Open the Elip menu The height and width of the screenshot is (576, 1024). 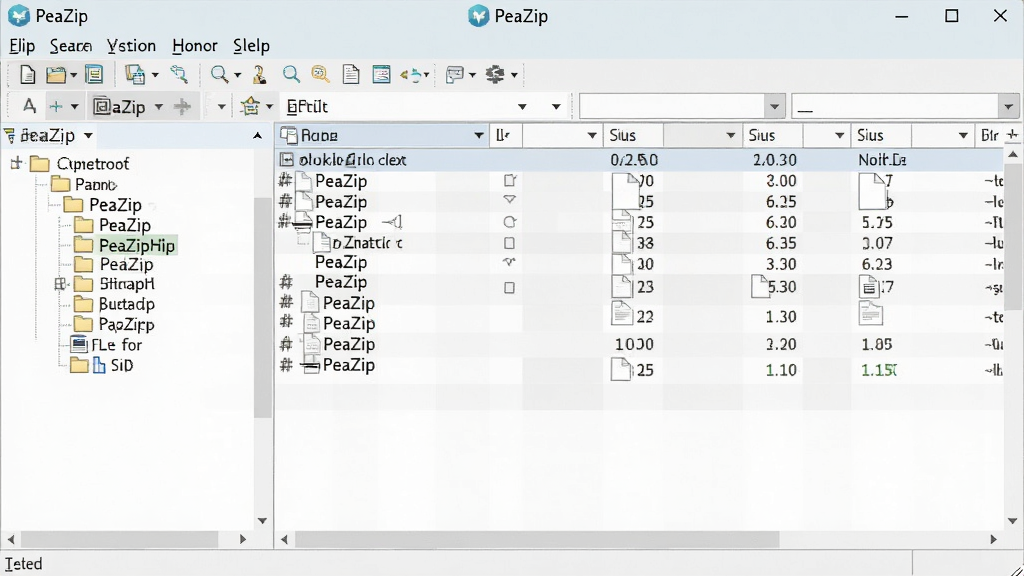pyautogui.click(x=22, y=46)
